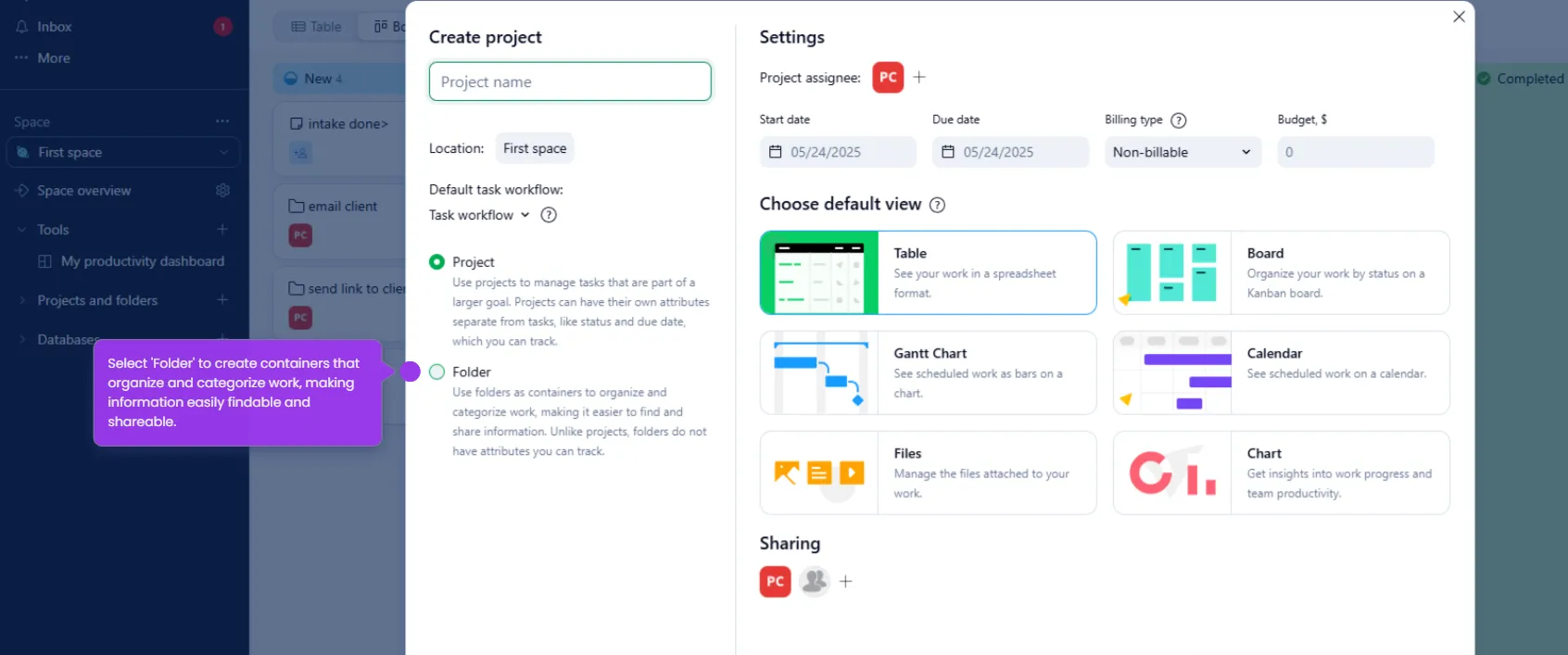Select the Project radio button

[x=436, y=262]
